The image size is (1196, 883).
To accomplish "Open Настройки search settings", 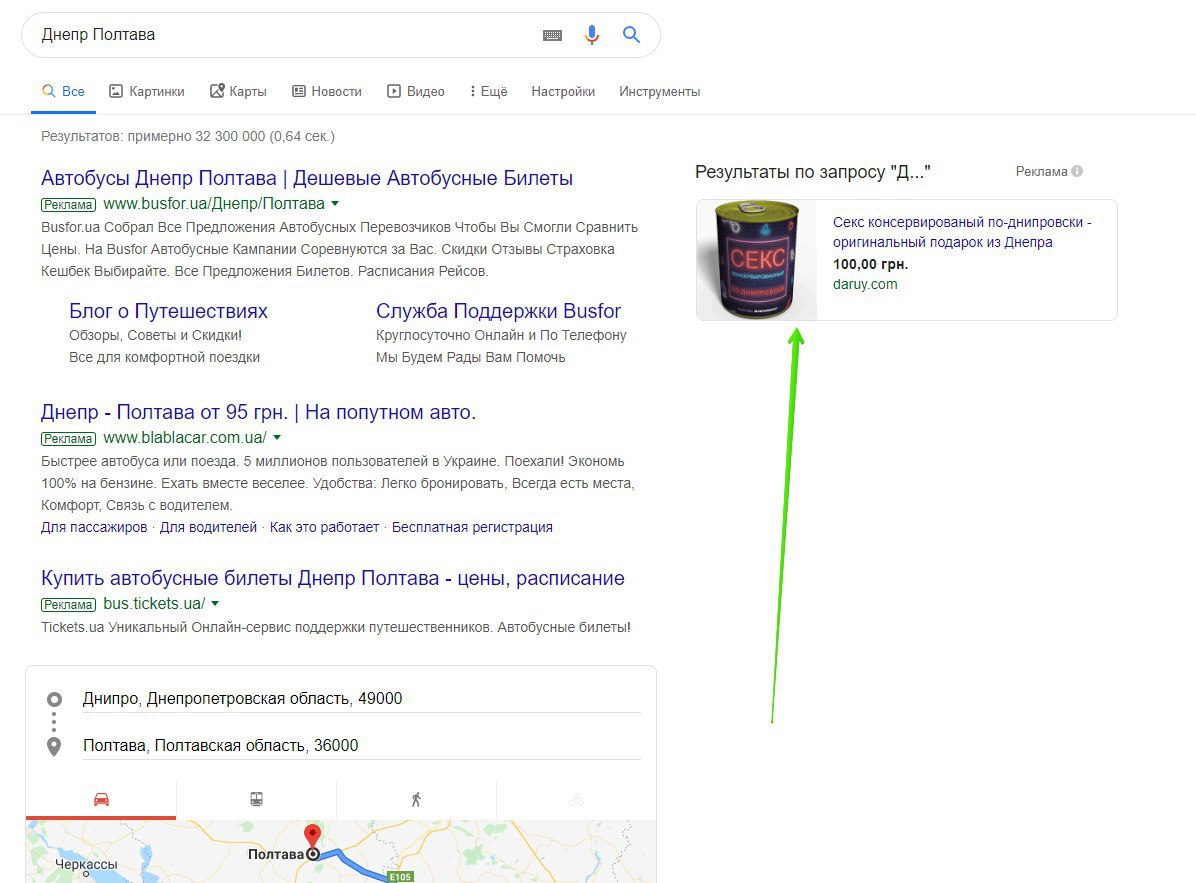I will pos(563,92).
